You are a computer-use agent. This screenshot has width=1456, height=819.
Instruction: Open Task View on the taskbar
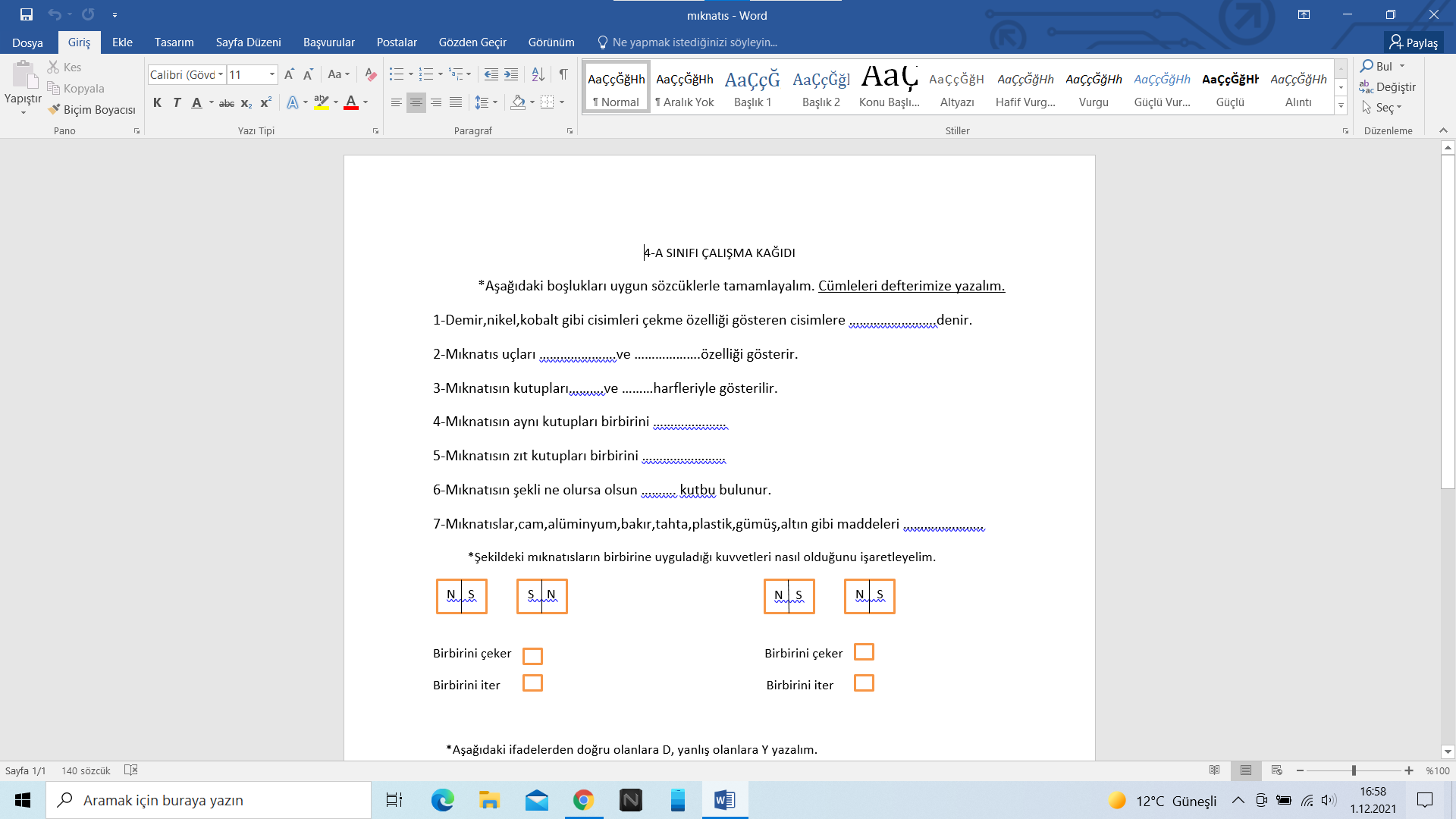pyautogui.click(x=394, y=800)
